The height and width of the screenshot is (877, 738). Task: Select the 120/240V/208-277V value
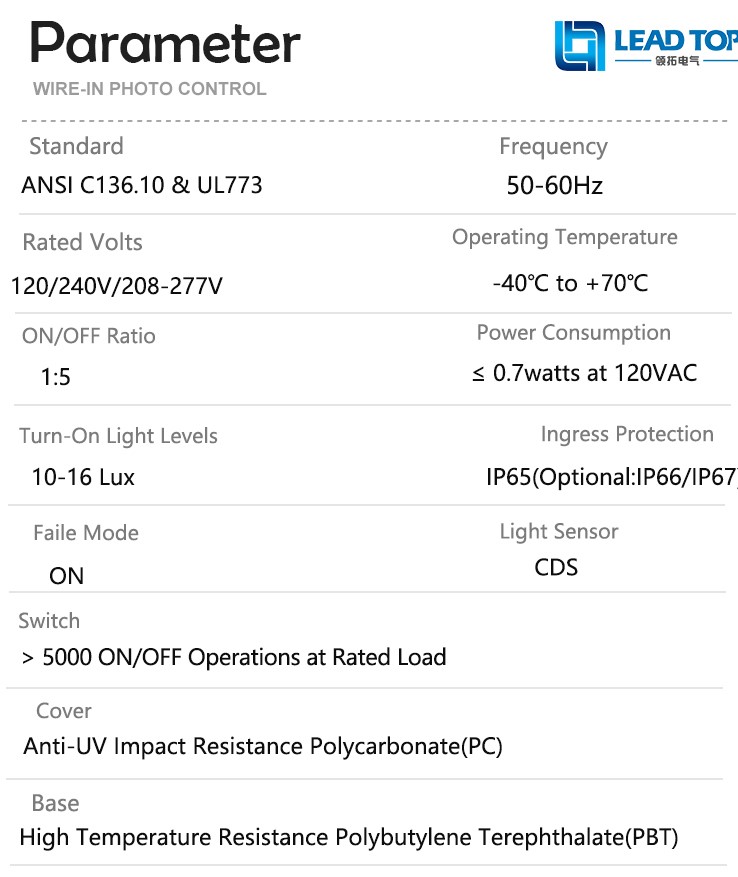point(116,286)
